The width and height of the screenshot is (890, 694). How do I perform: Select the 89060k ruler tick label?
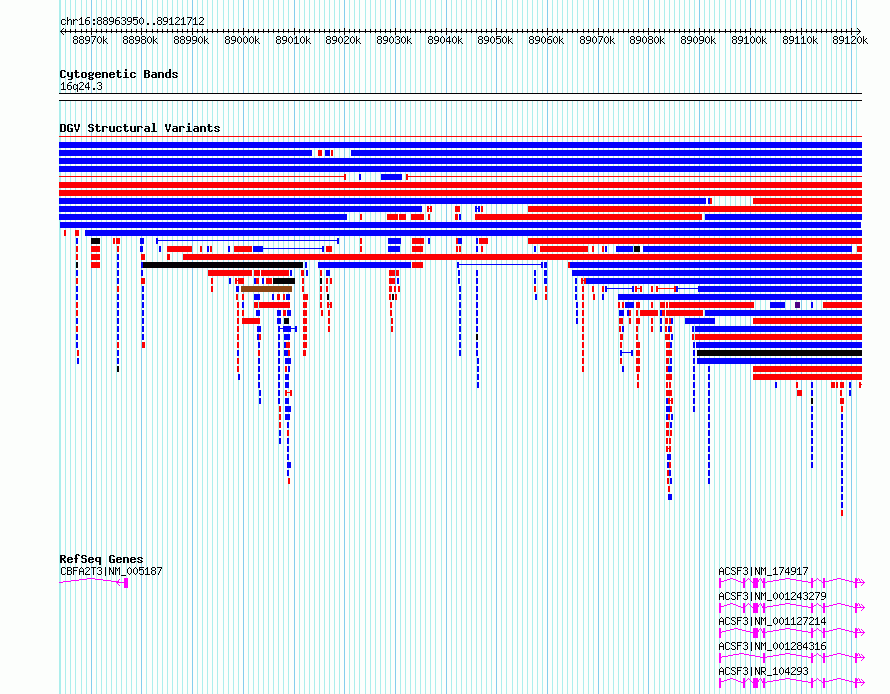[x=547, y=40]
